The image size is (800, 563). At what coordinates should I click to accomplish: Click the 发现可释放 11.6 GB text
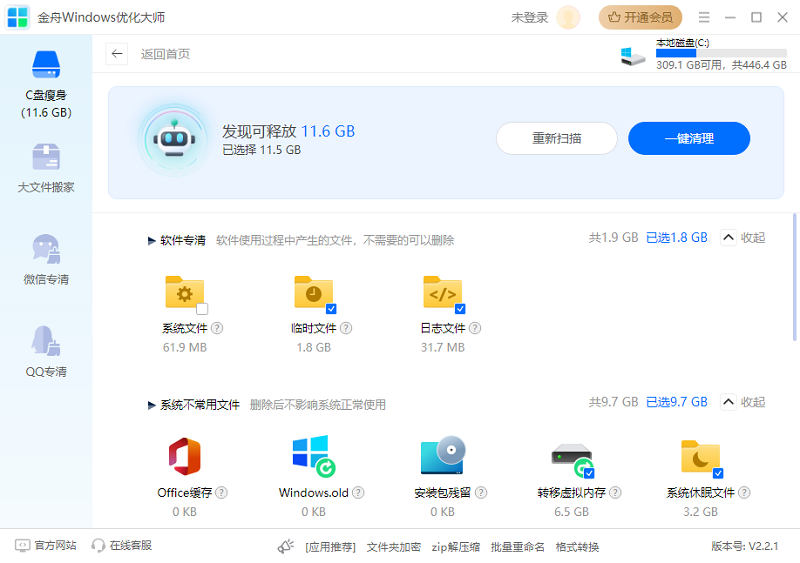pos(288,132)
